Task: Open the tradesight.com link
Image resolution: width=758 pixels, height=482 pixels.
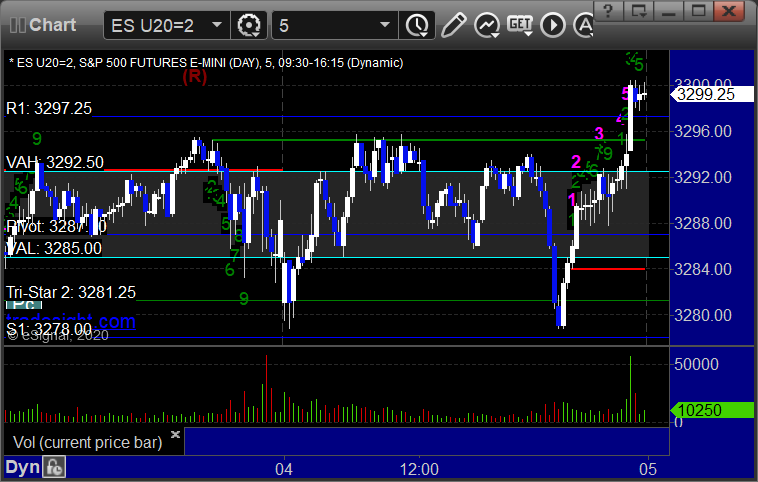Action: [71, 321]
